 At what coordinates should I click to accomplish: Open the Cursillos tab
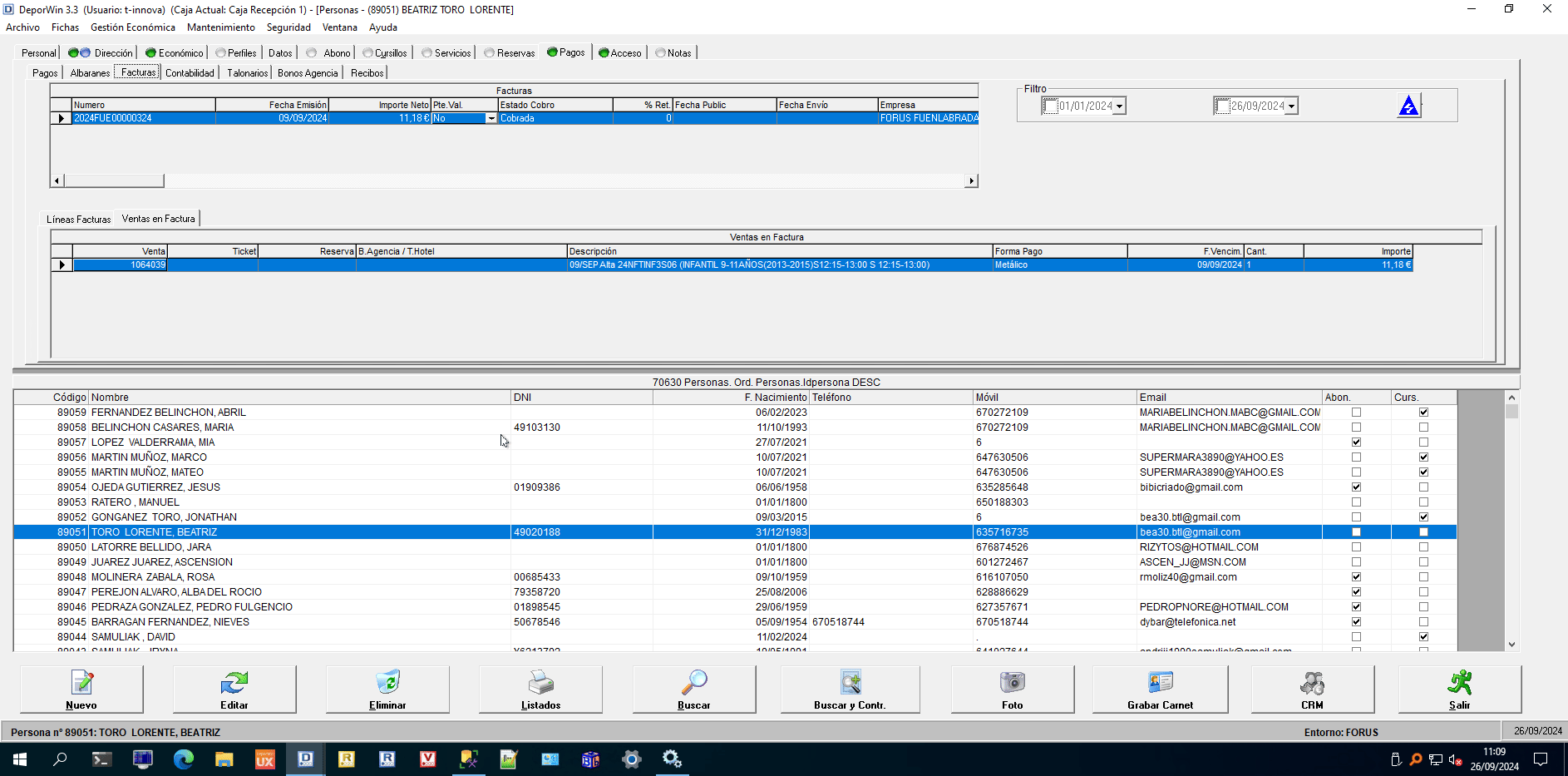tap(385, 53)
